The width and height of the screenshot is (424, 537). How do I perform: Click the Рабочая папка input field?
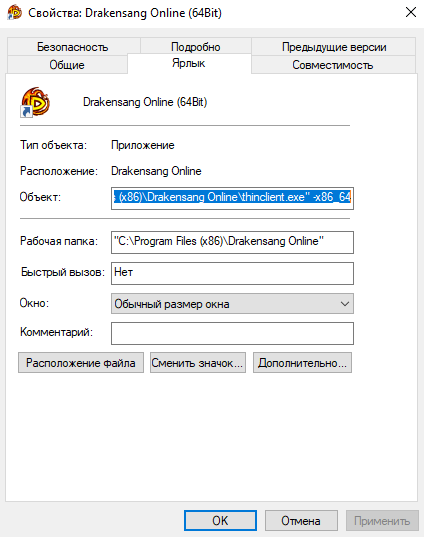[232, 242]
